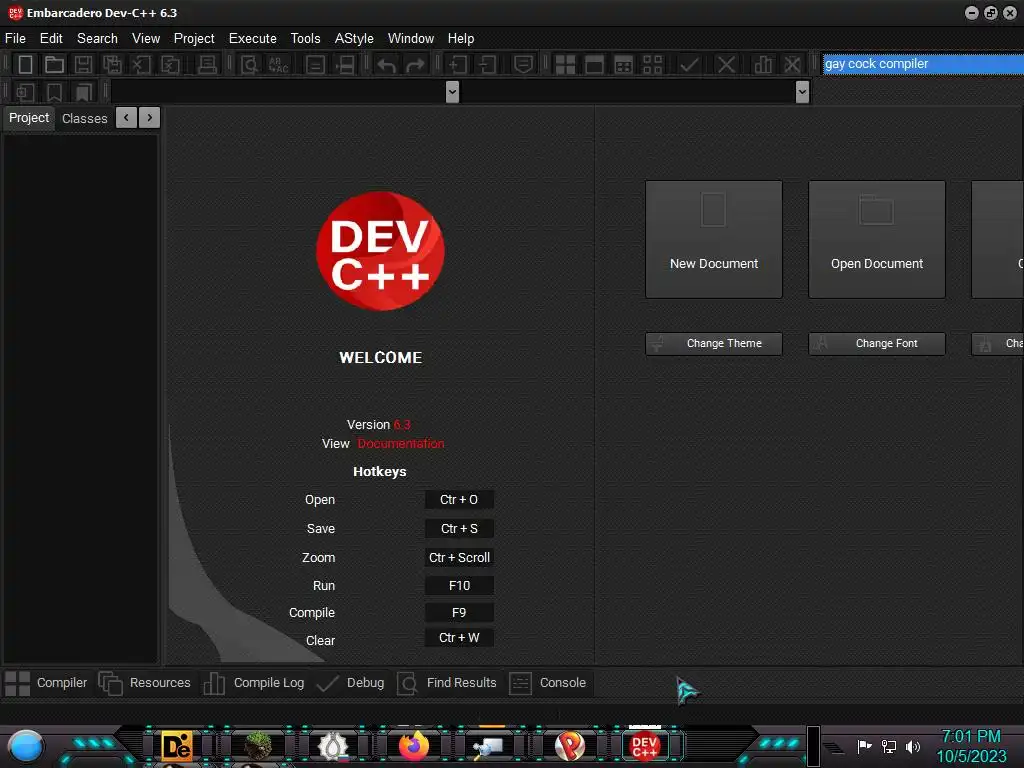Screen dimensions: 1024x768
Task: Click the Toggle bookmark toolbar icon
Action: [54, 92]
